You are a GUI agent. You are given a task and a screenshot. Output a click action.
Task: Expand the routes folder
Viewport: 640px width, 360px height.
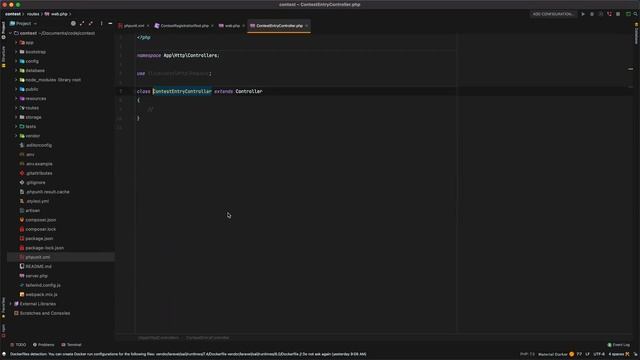click(x=16, y=108)
